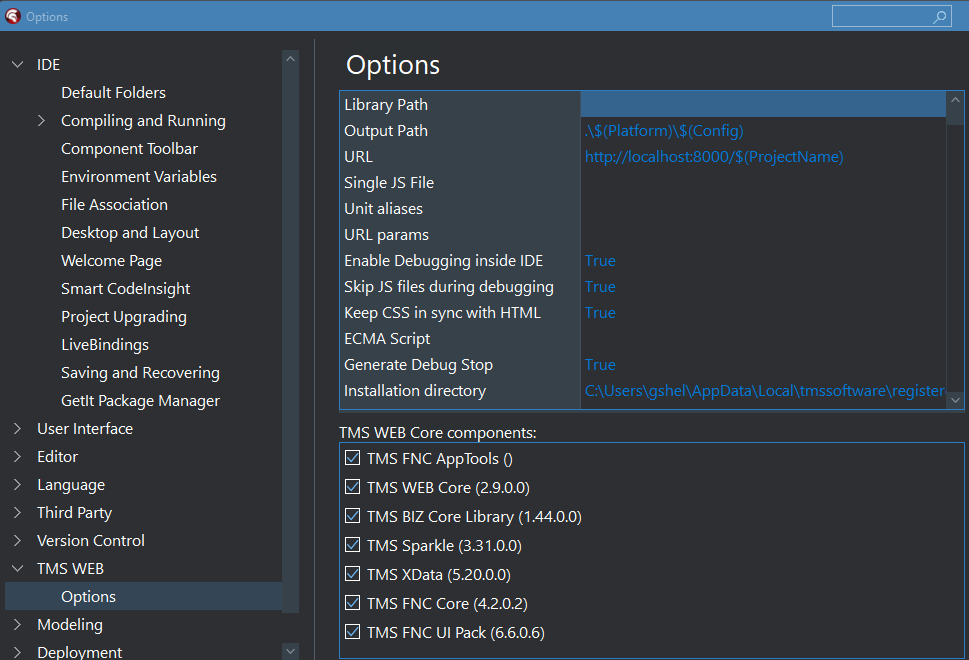The image size is (969, 660).
Task: Click True value for Generate Debug Stop
Action: [x=600, y=365]
